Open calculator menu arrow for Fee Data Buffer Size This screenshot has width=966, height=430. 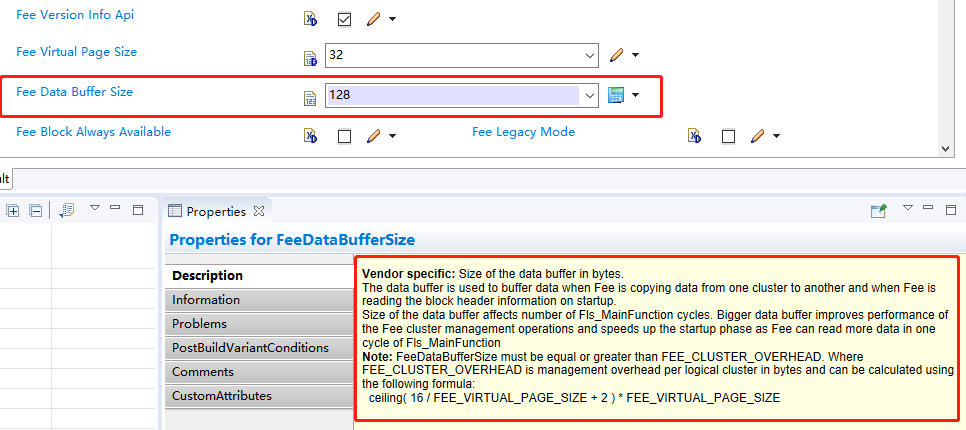pyautogui.click(x=635, y=95)
